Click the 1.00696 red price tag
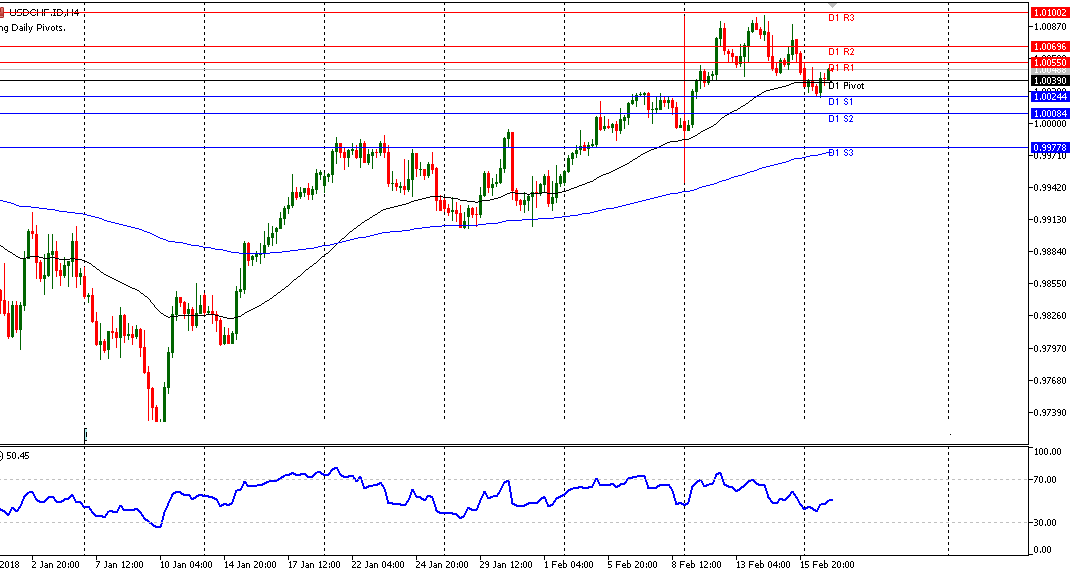Viewport: 1073px width, 573px height. click(1050, 47)
